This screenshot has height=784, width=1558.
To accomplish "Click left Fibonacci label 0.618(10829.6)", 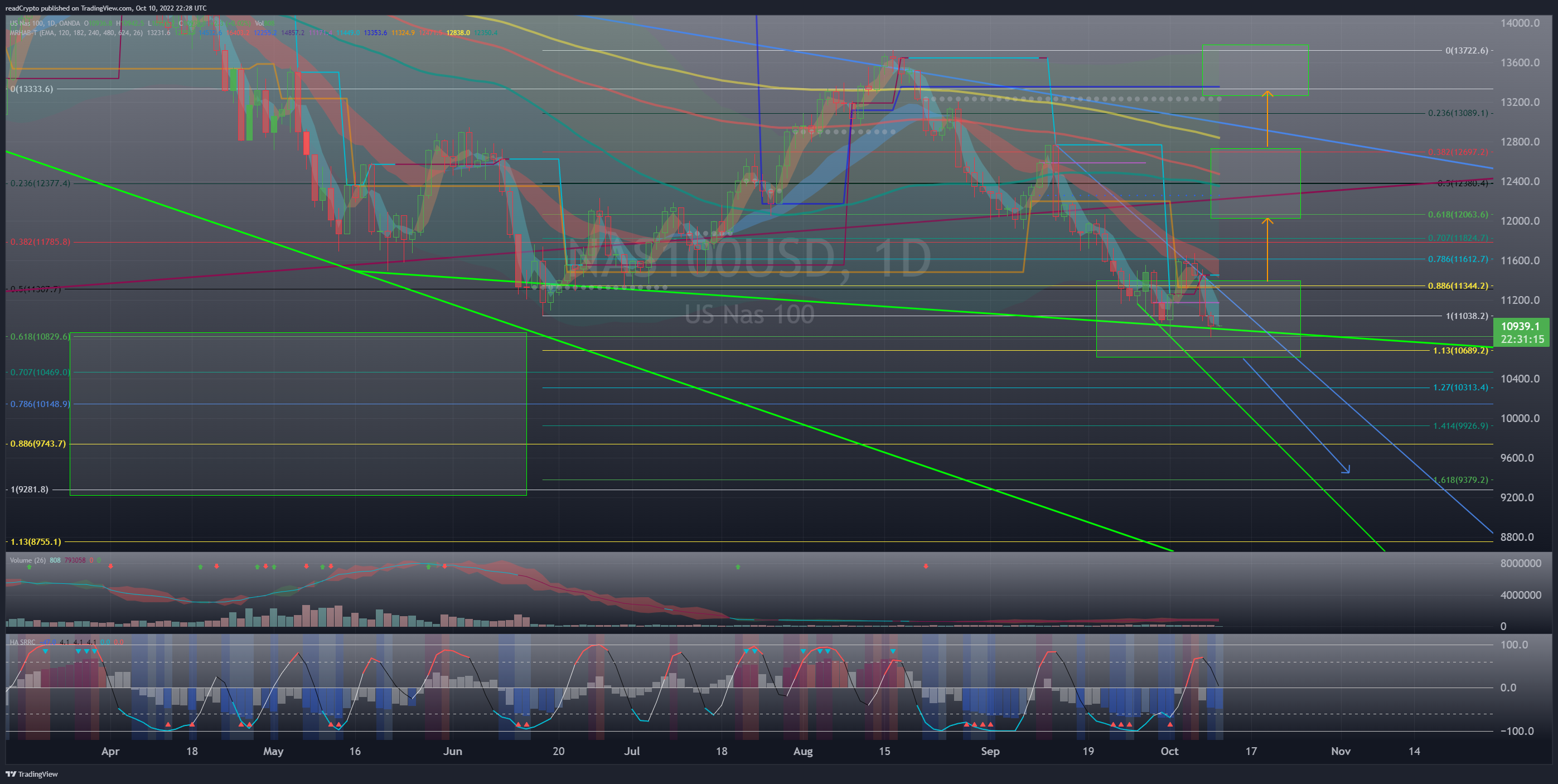I will click(x=40, y=336).
